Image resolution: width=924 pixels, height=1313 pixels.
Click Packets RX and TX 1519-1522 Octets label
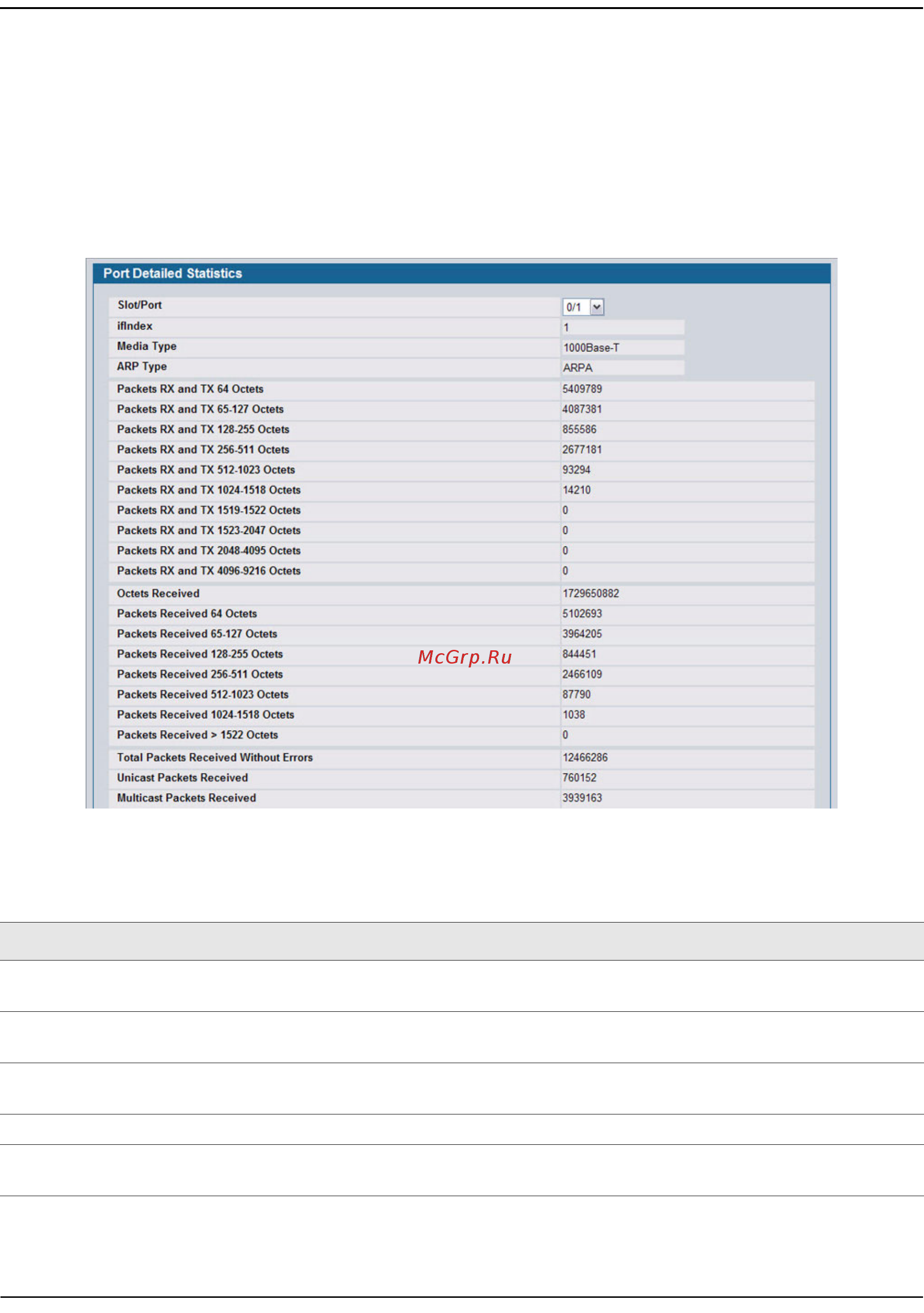click(208, 510)
